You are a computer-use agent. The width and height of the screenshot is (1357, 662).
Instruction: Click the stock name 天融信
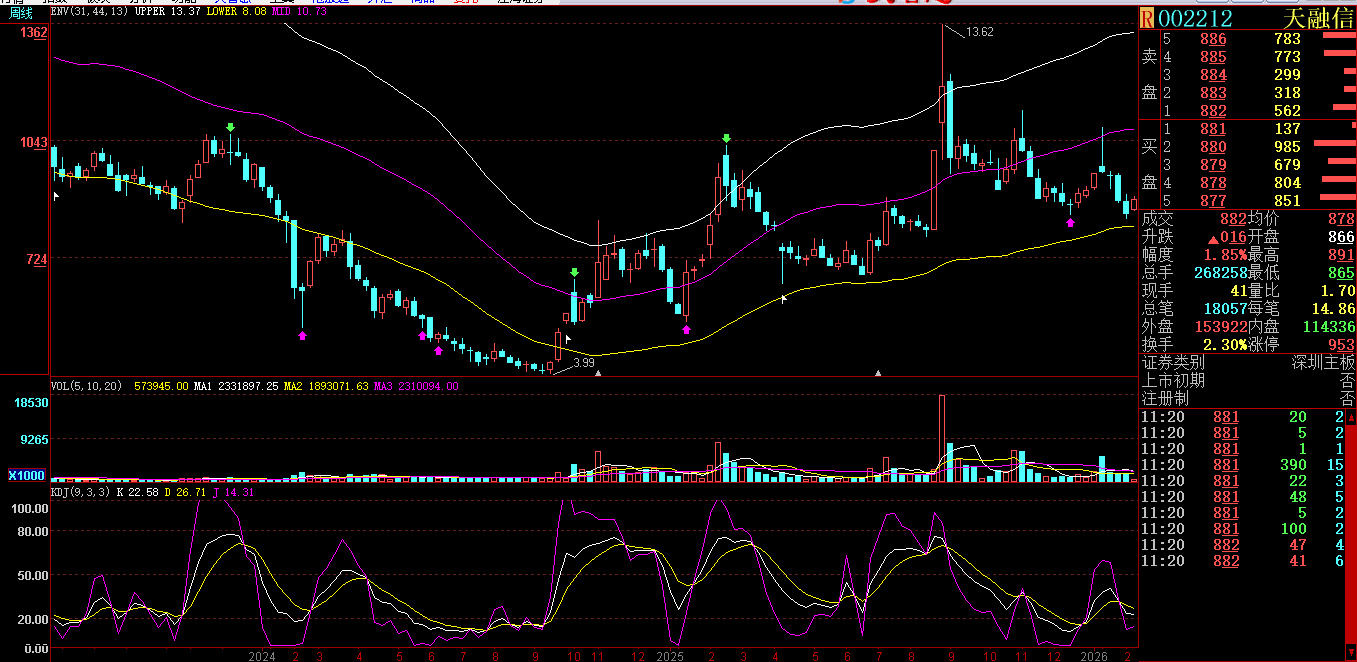(1318, 19)
